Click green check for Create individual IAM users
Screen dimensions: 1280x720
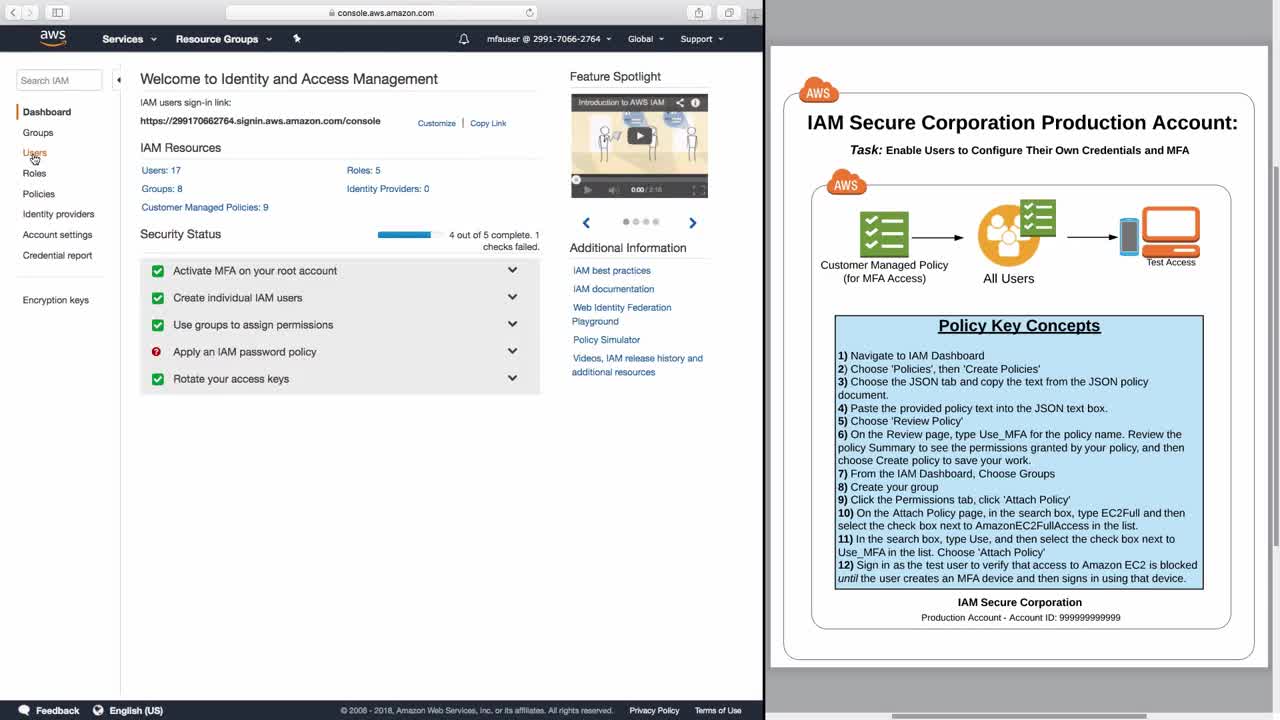point(157,298)
